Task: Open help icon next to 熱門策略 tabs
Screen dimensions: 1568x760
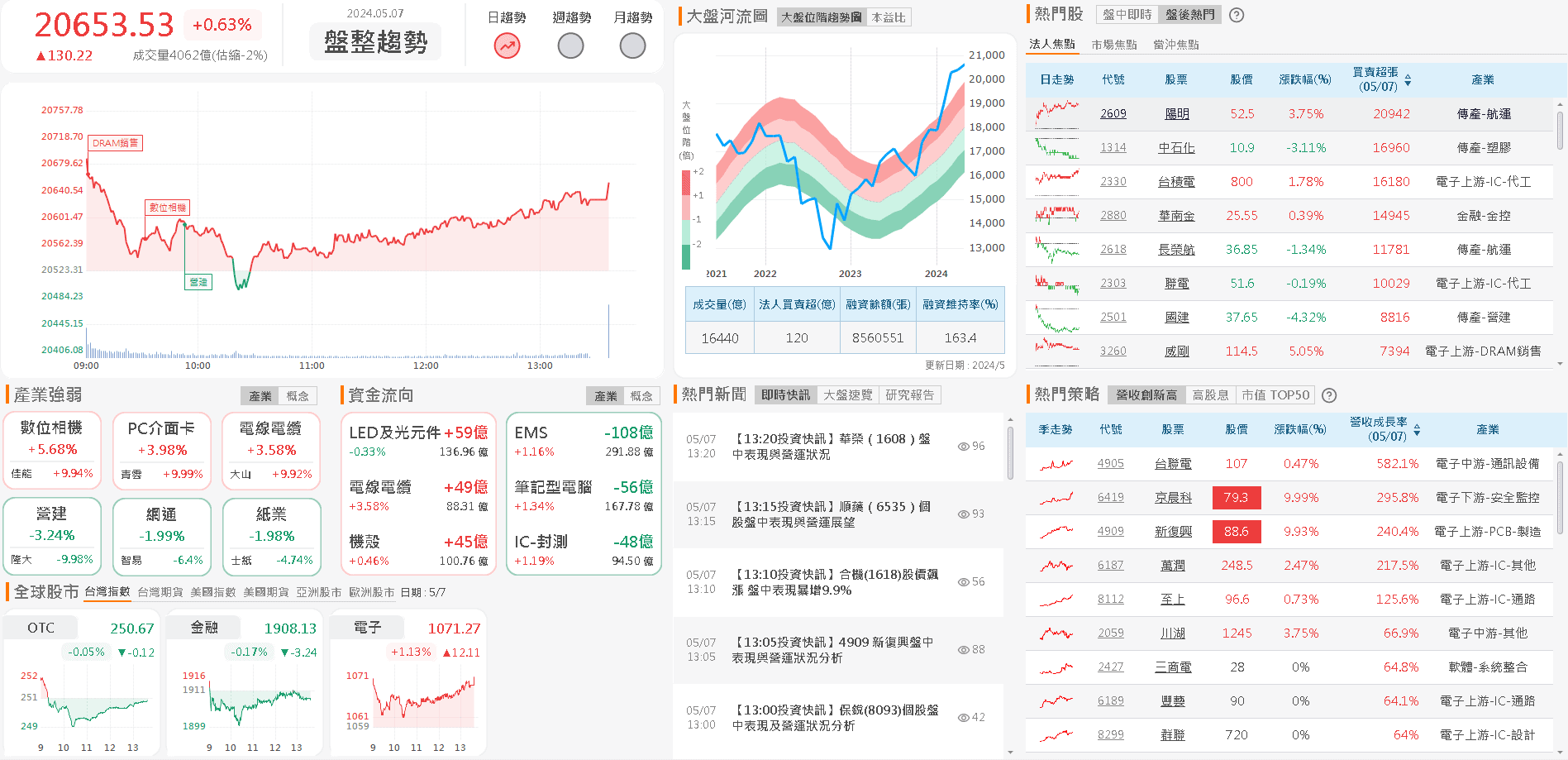Action: click(x=1329, y=395)
